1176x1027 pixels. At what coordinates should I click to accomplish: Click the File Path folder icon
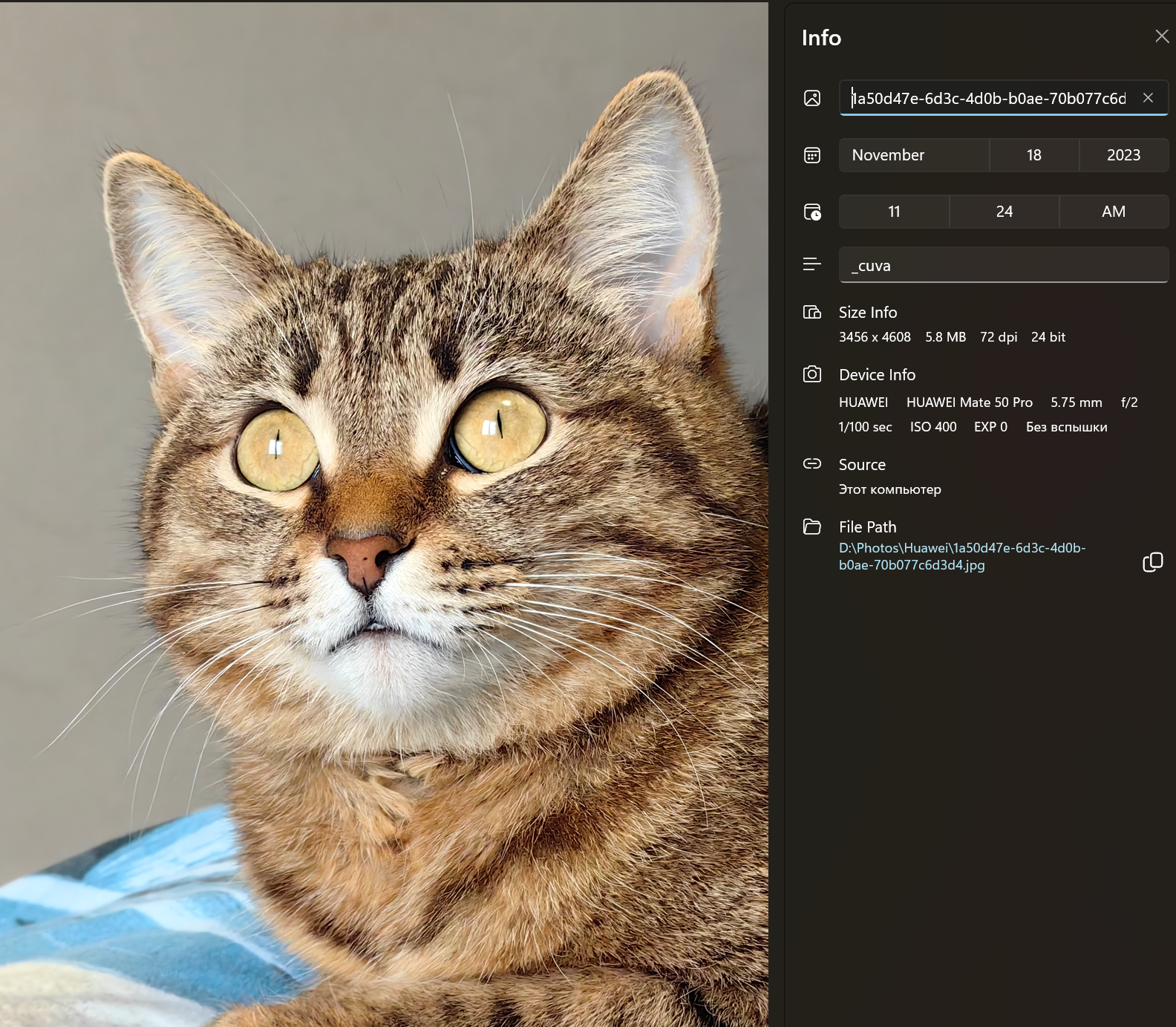[812, 526]
